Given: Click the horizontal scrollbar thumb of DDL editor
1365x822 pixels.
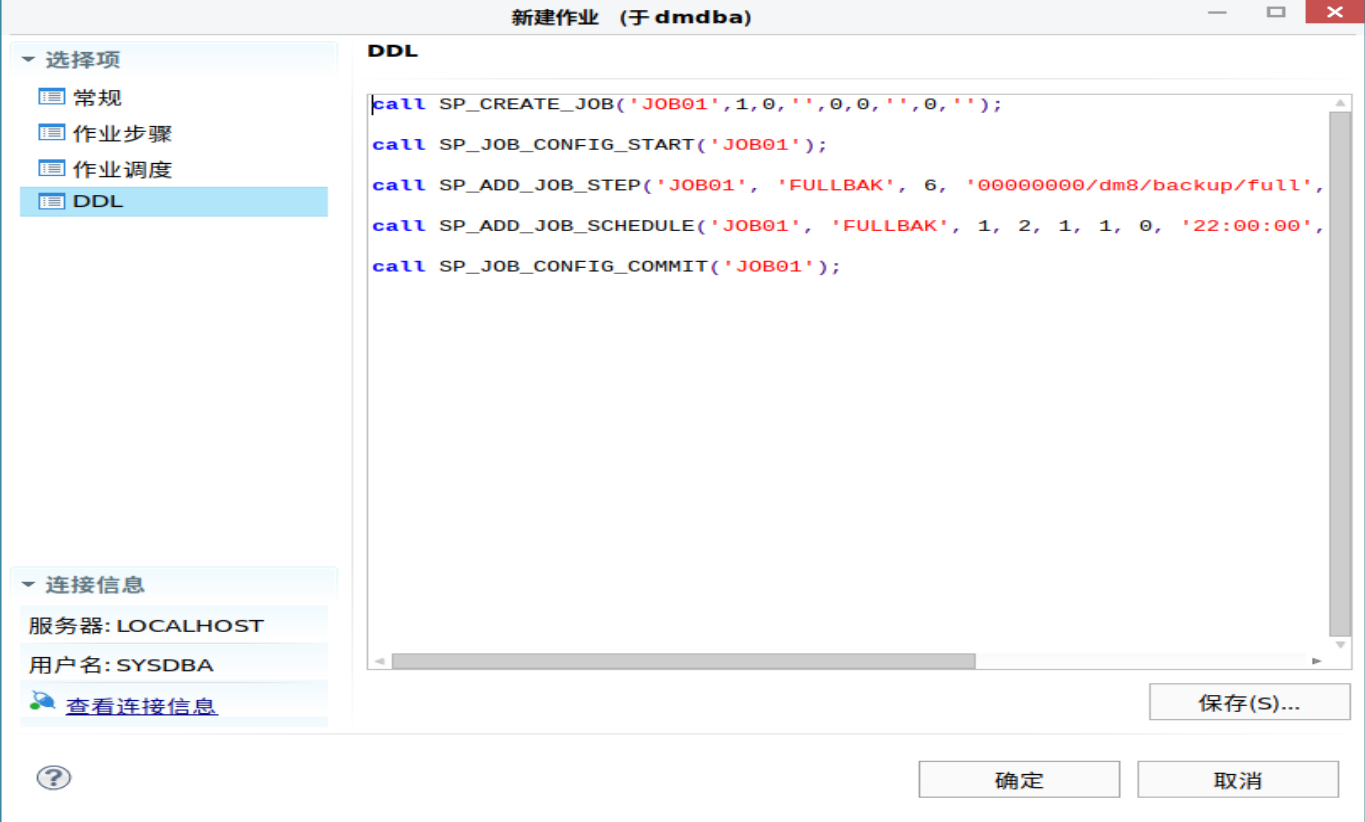Looking at the screenshot, I should 683,661.
